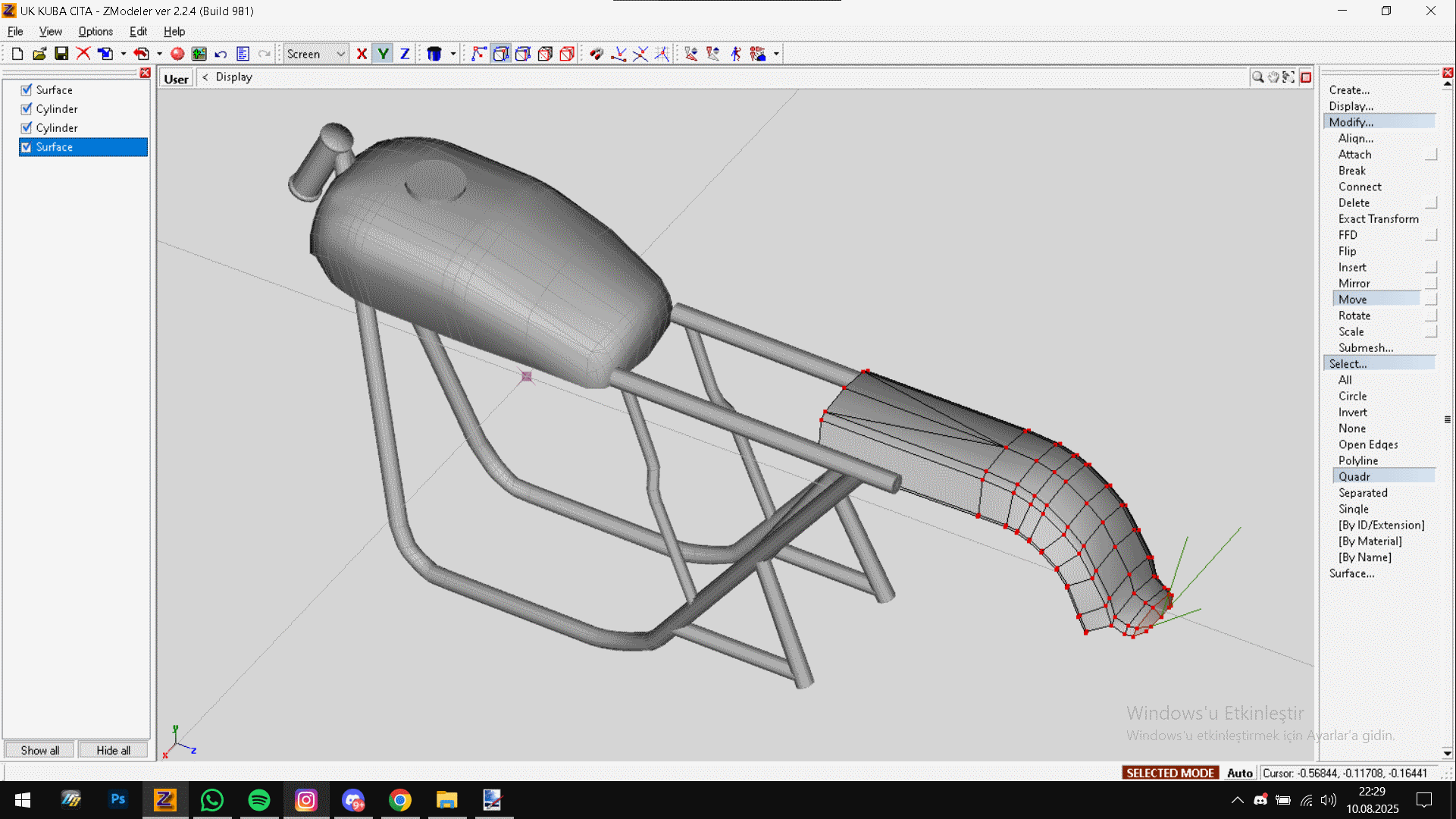Click the Hide all button
This screenshot has height=819, width=1456.
click(x=113, y=750)
